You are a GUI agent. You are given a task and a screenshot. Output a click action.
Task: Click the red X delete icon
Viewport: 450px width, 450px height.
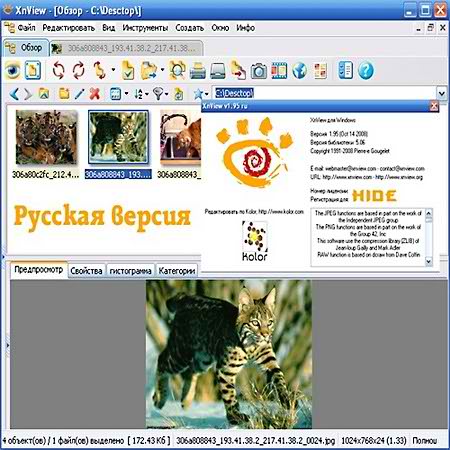click(x=95, y=94)
